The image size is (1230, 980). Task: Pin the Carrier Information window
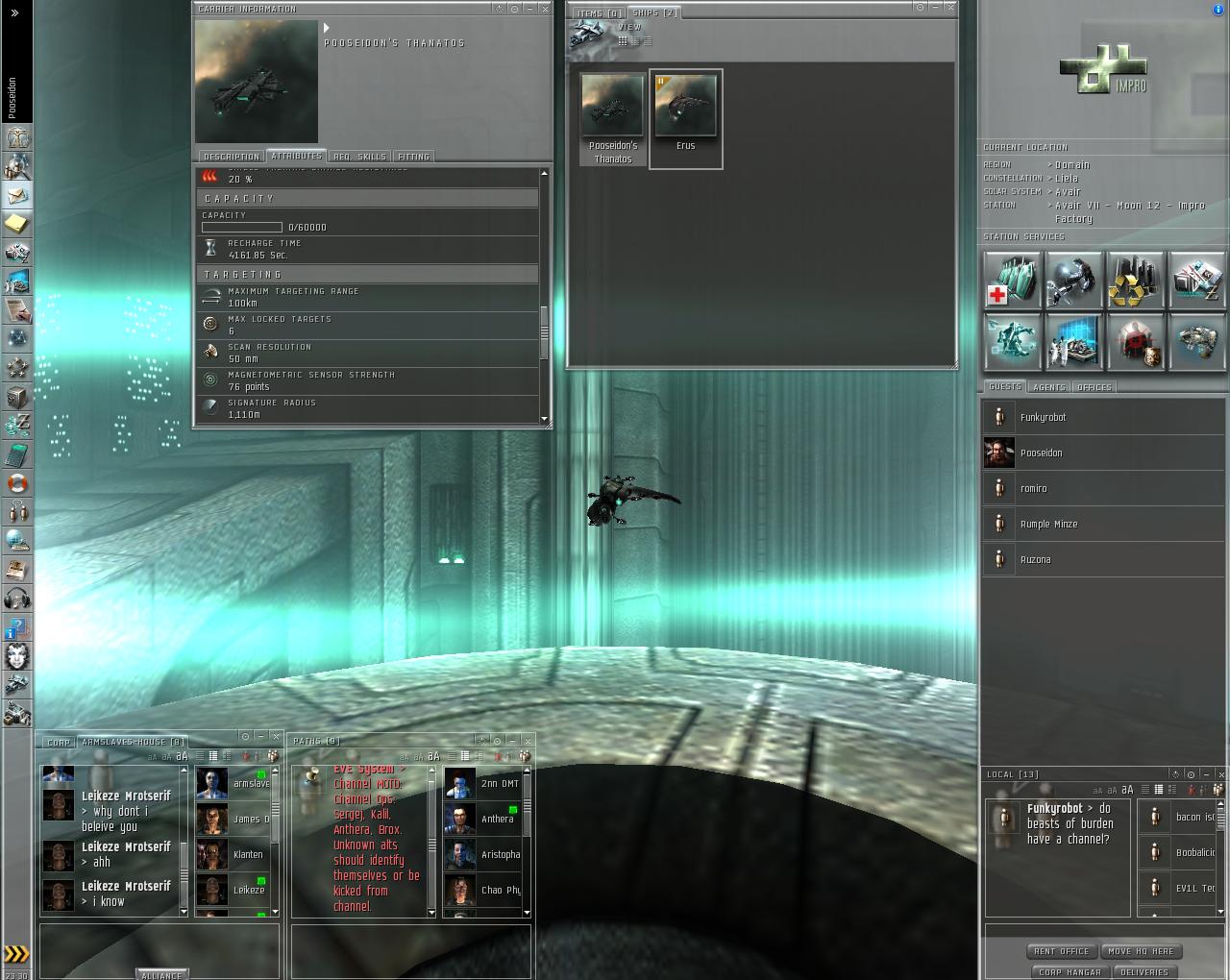click(514, 9)
